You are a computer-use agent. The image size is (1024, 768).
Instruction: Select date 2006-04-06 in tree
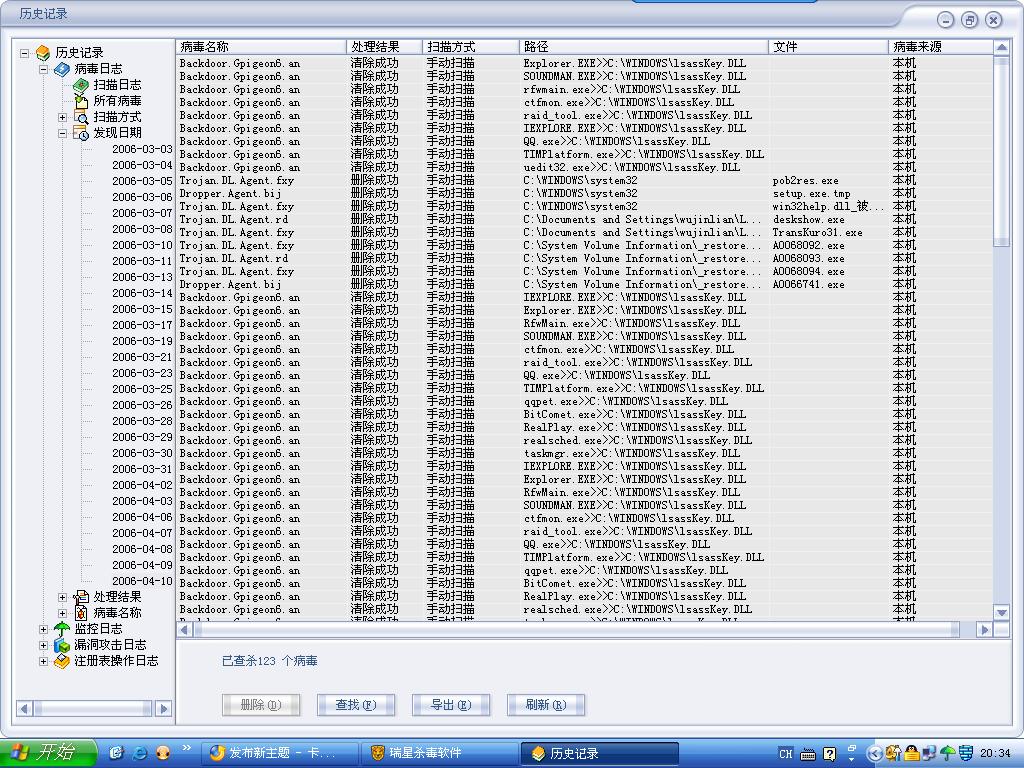tap(142, 517)
